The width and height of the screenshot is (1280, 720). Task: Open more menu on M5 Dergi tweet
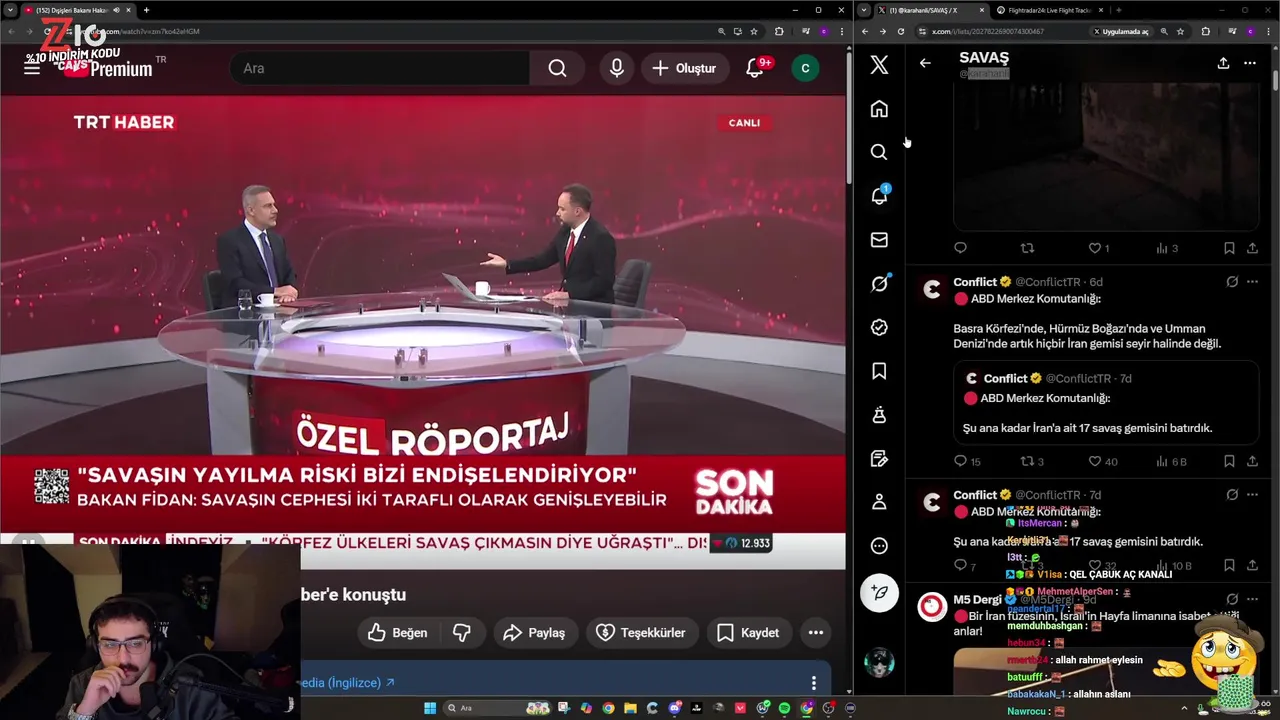pyautogui.click(x=1252, y=599)
